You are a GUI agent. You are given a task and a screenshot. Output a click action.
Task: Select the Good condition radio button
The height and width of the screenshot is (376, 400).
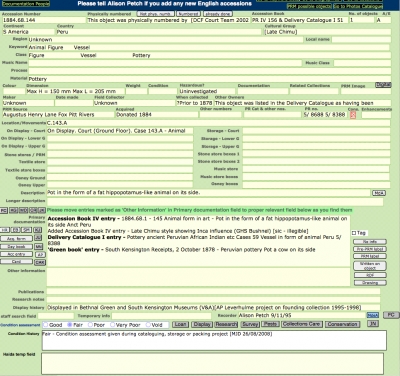coord(46,325)
